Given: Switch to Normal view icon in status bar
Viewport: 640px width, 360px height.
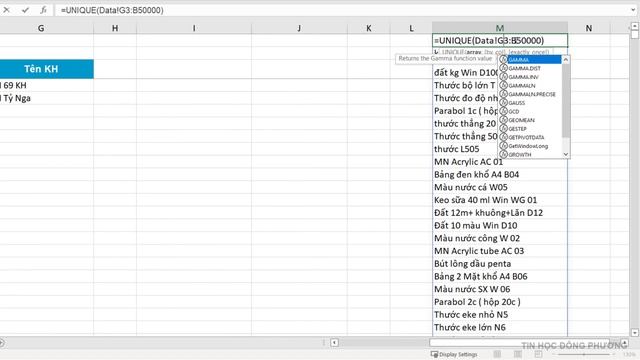Looking at the screenshot, I should [497, 354].
